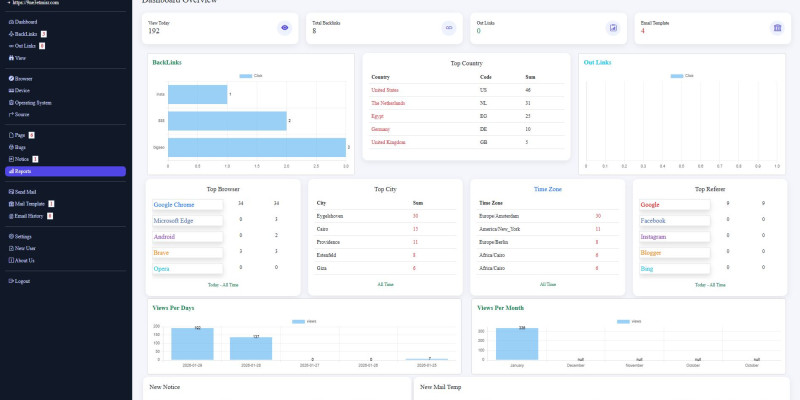This screenshot has height=400, width=800.
Task: Toggle the views legend in Views Per Month
Action: tap(630, 321)
